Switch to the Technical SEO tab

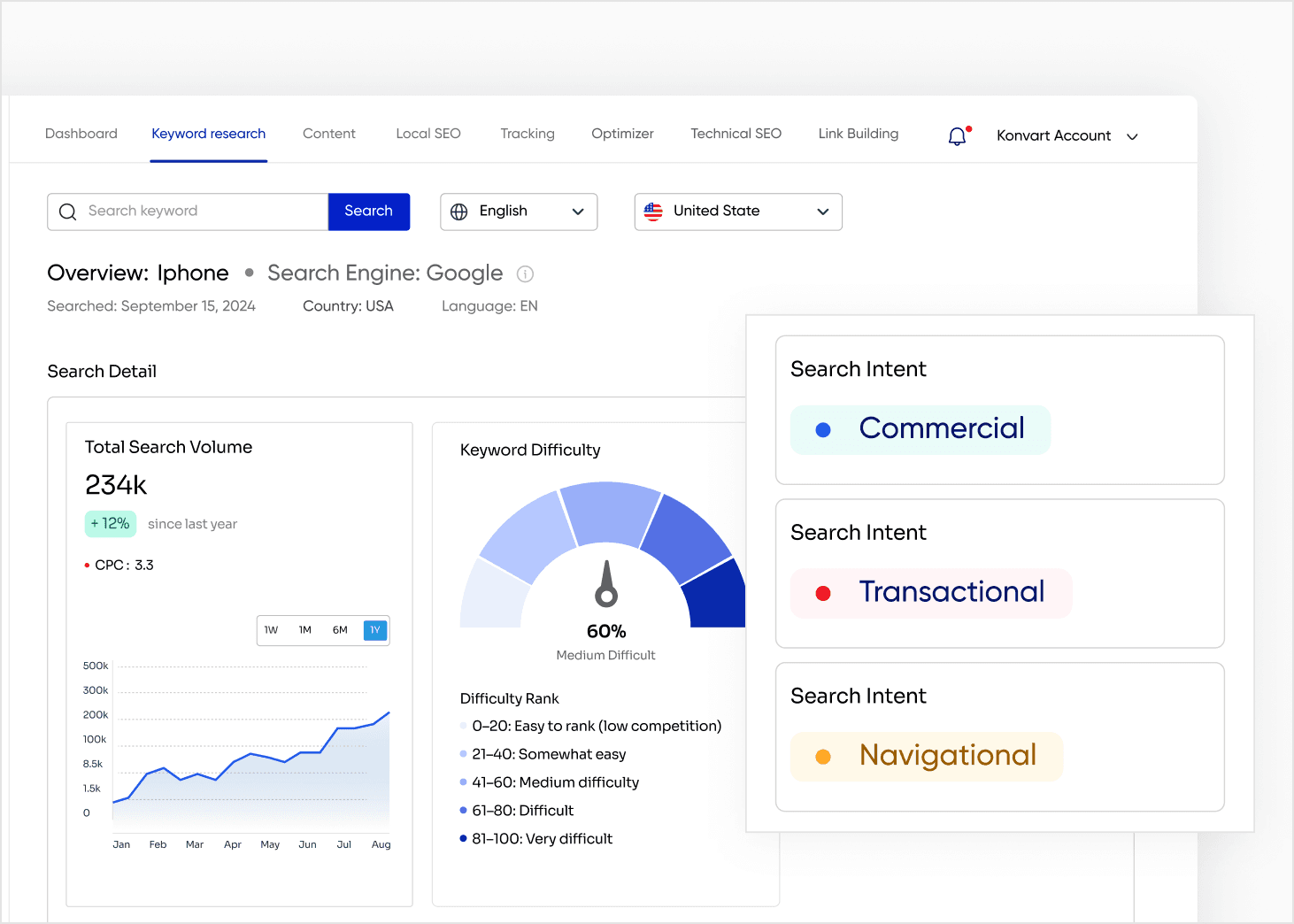(x=736, y=134)
